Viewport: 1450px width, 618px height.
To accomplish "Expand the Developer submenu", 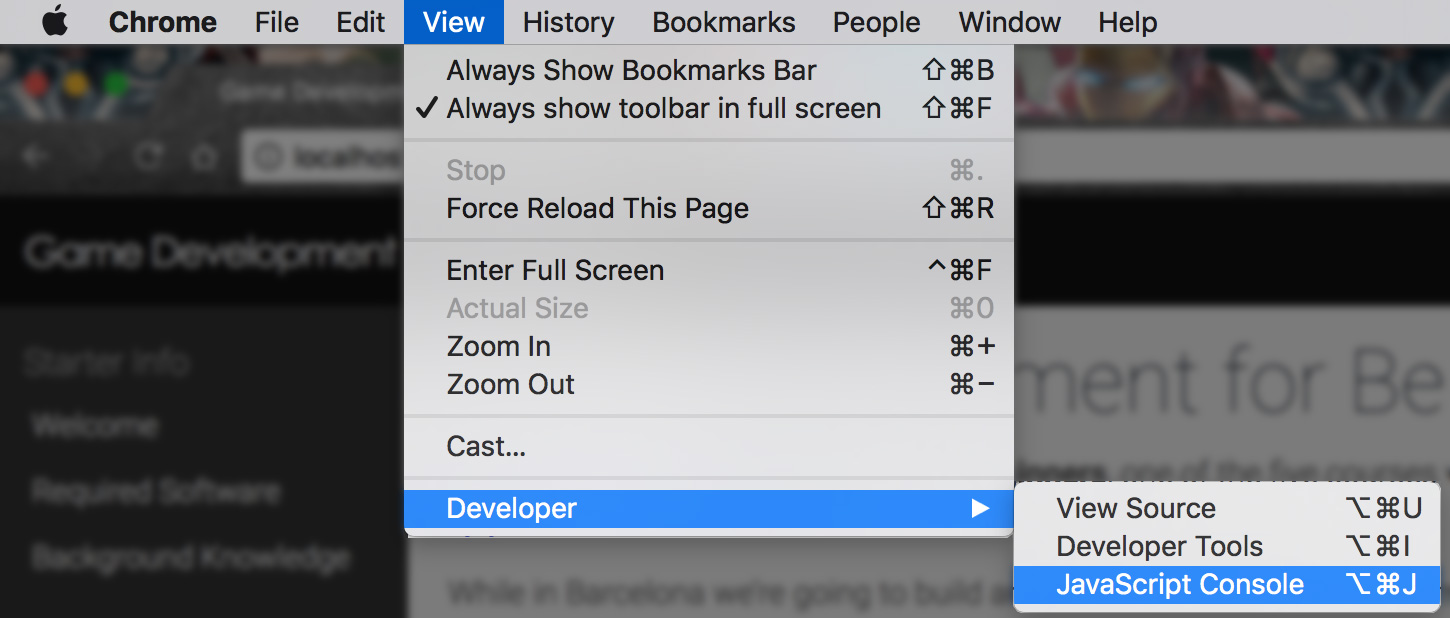I will coord(511,509).
